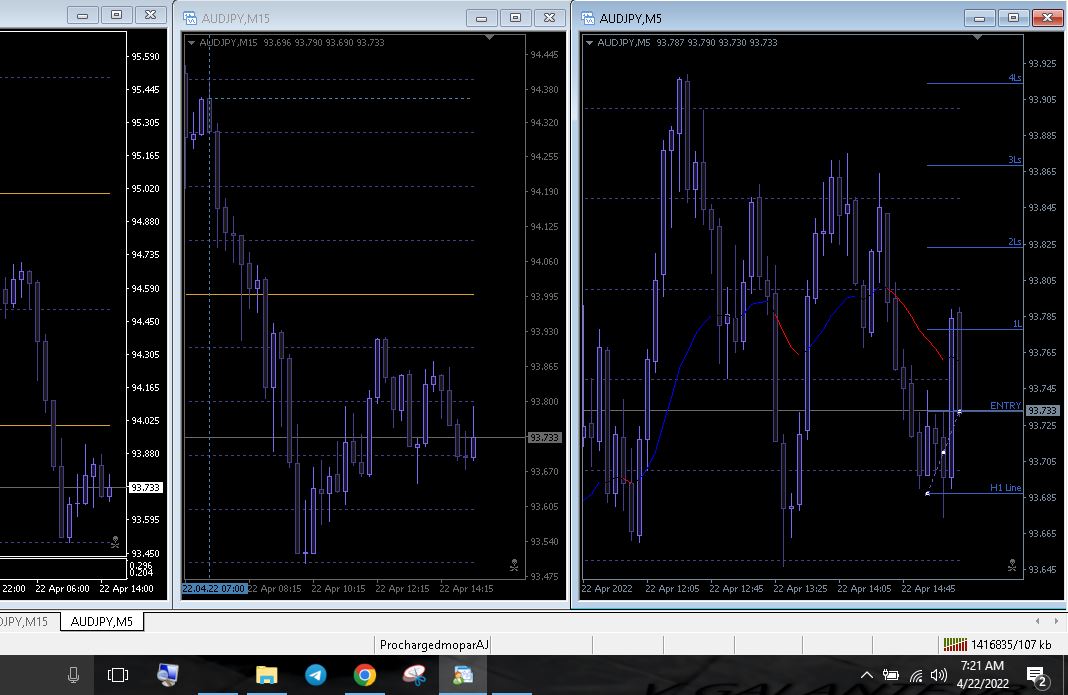Click the microphone icon in taskbar
This screenshot has width=1068, height=695.
pyautogui.click(x=73, y=675)
